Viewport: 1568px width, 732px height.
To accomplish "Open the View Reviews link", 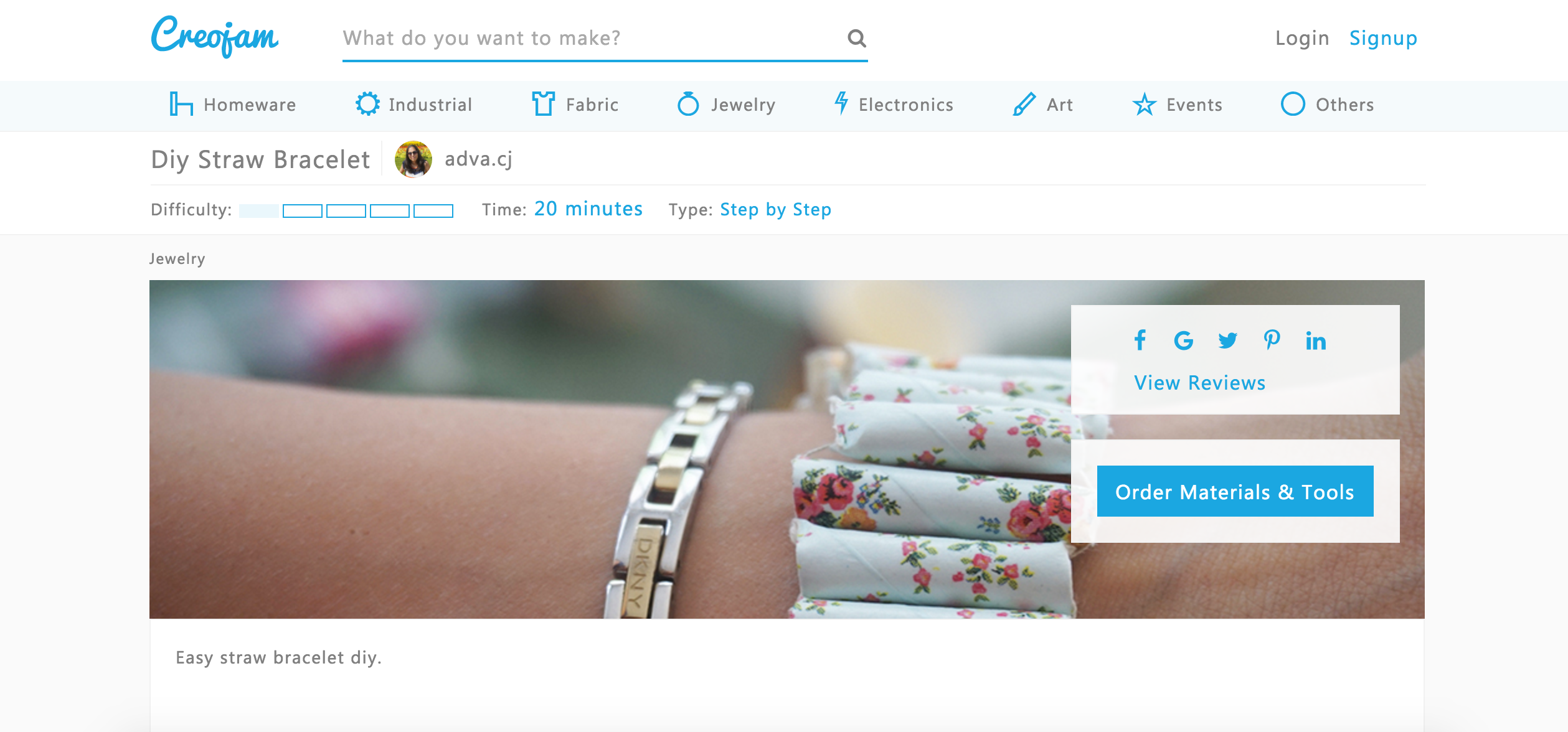I will [1199, 383].
